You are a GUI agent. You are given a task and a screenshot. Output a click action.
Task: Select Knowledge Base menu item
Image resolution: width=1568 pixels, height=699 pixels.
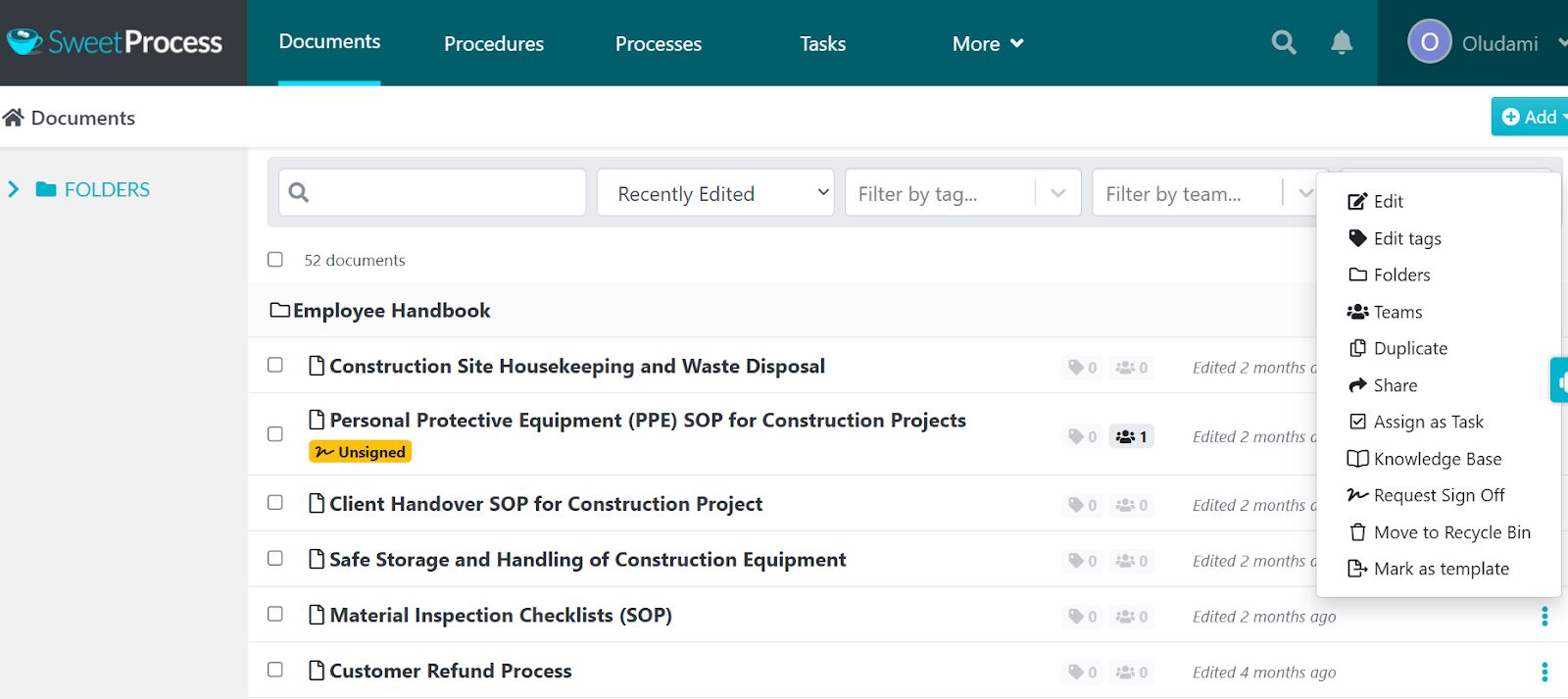pyautogui.click(x=1424, y=459)
